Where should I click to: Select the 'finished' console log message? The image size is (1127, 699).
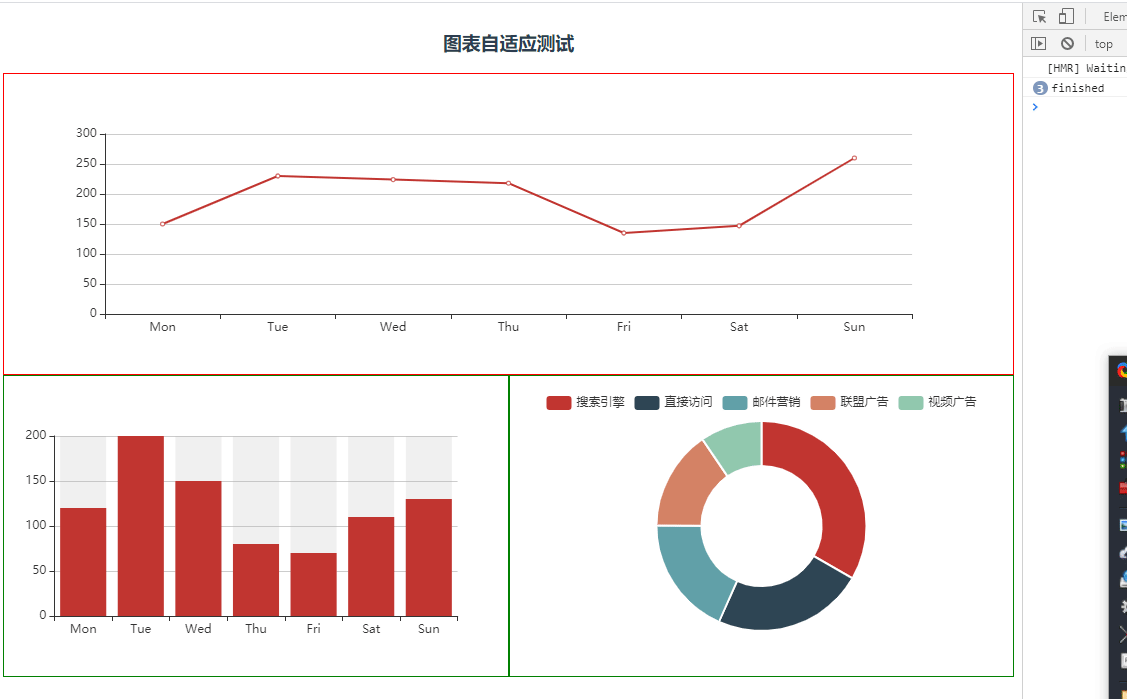point(1077,88)
